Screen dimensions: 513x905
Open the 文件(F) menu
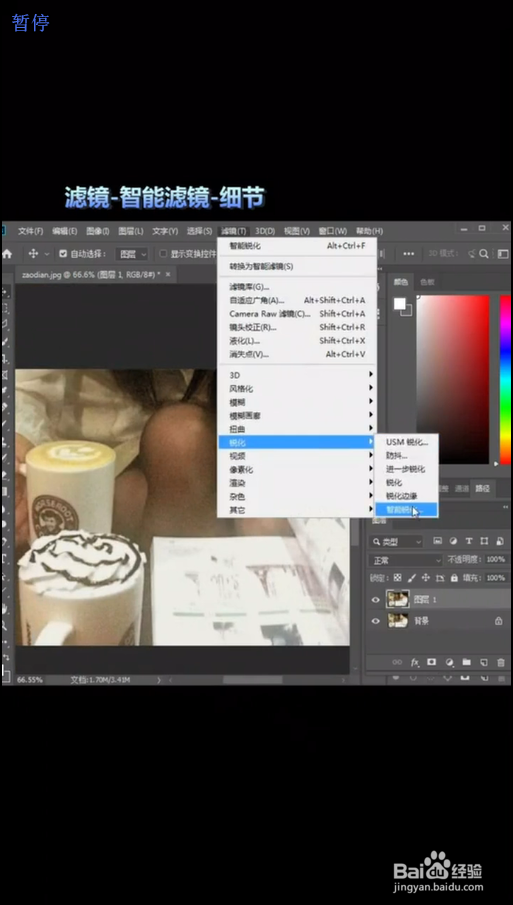coord(30,231)
